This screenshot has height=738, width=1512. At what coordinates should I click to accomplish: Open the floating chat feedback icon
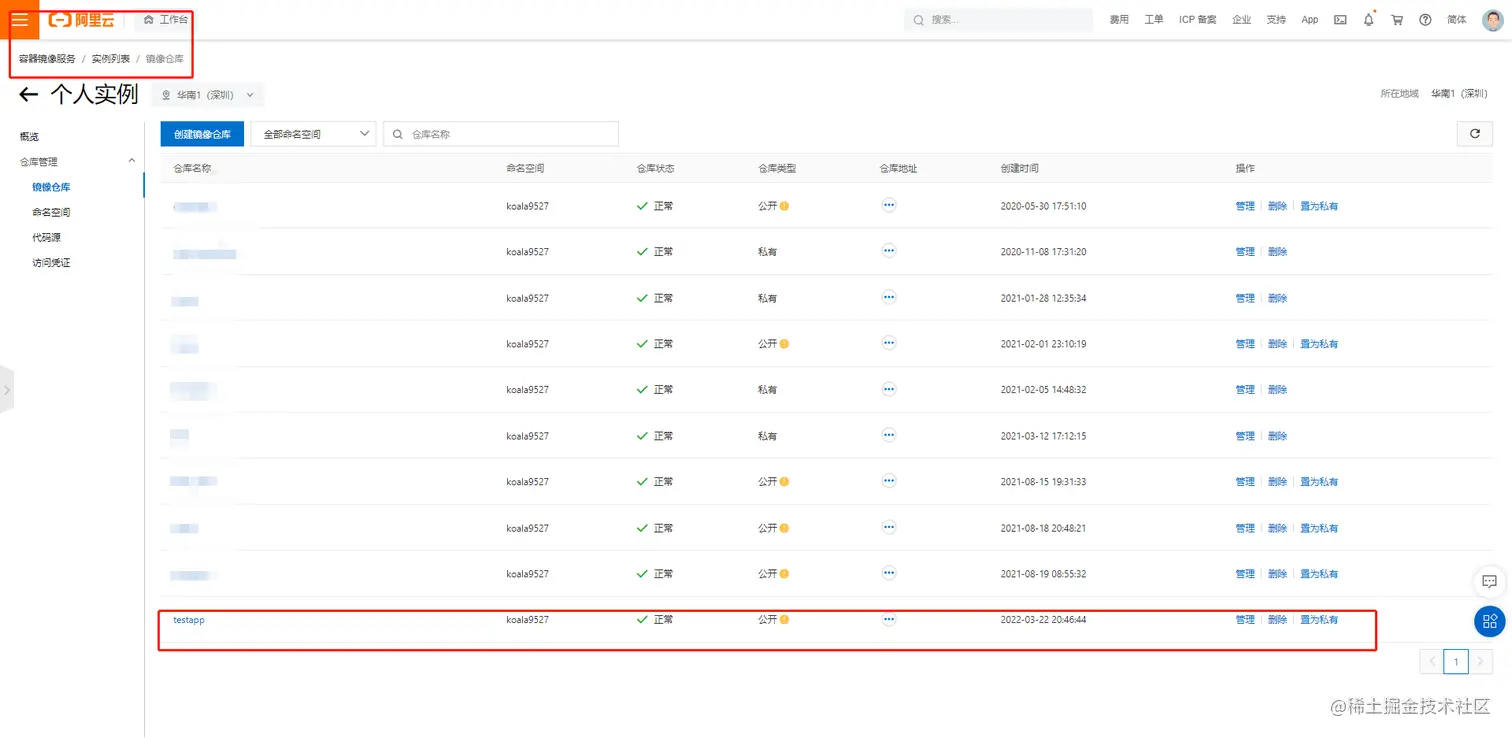point(1489,581)
